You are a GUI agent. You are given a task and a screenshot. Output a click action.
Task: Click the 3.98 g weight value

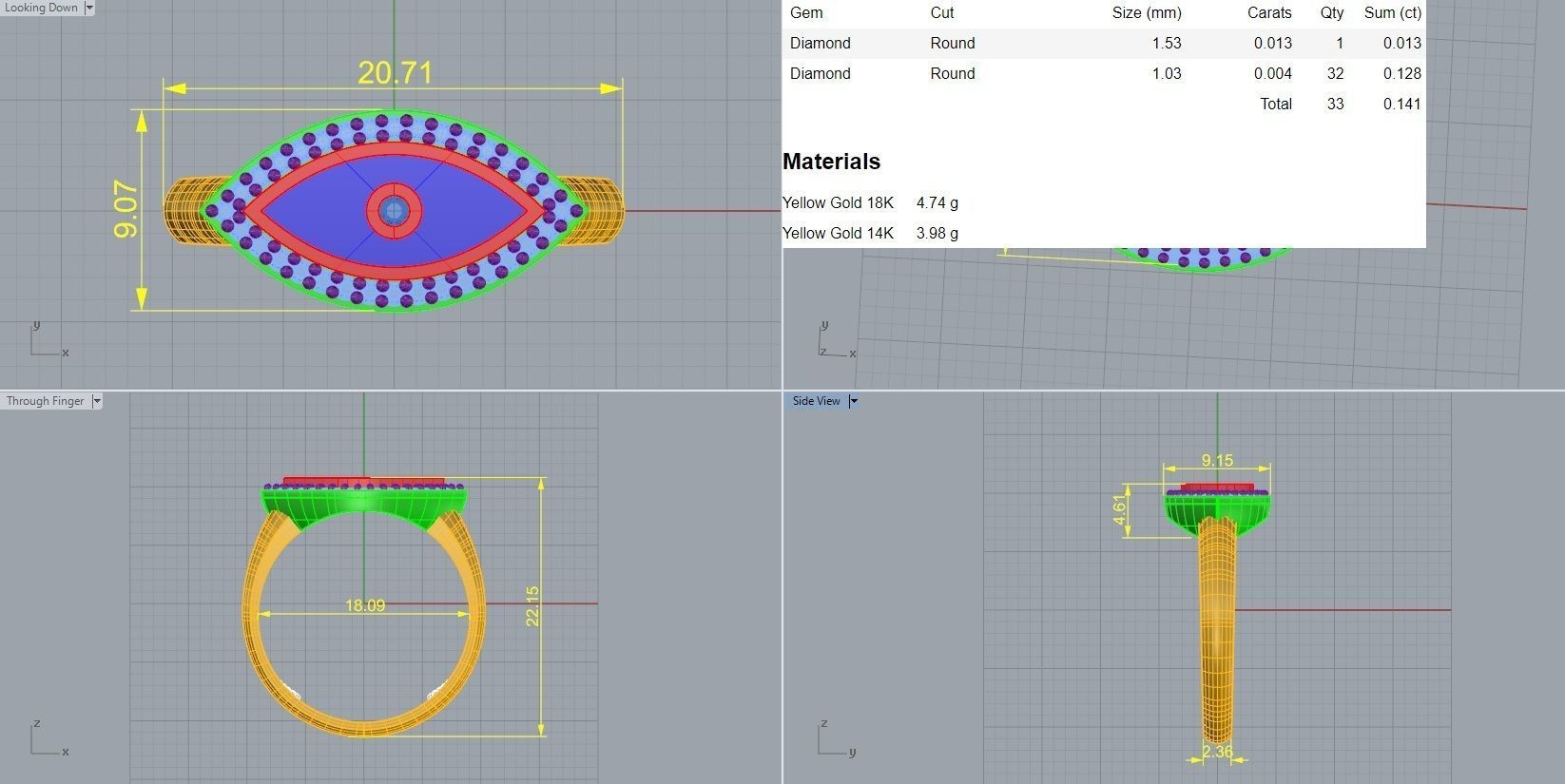937,233
